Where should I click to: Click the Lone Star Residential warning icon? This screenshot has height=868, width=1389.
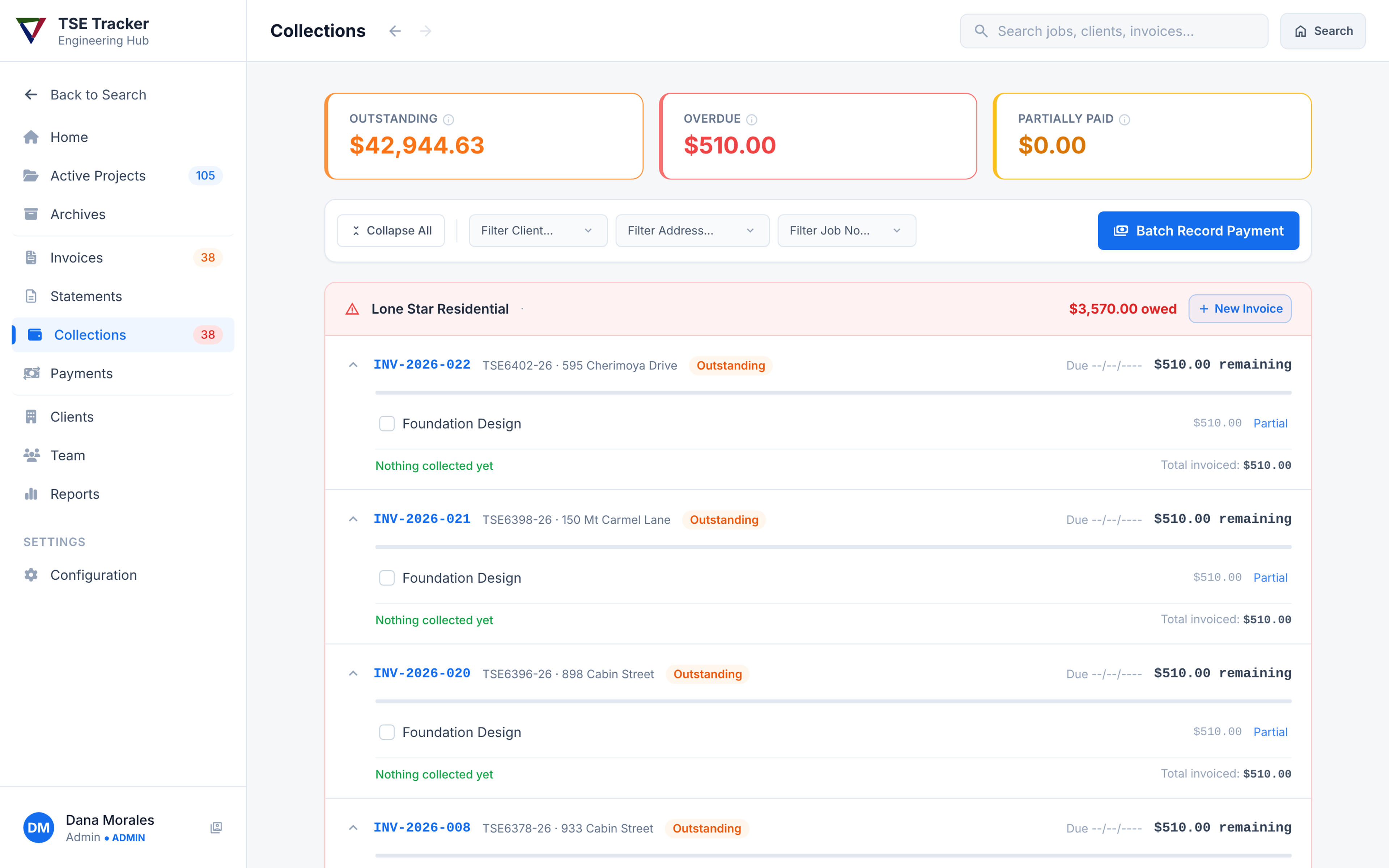click(x=352, y=310)
